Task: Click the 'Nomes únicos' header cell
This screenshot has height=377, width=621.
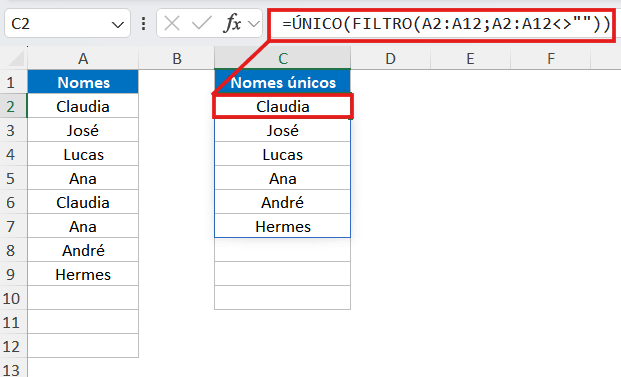Action: (283, 82)
